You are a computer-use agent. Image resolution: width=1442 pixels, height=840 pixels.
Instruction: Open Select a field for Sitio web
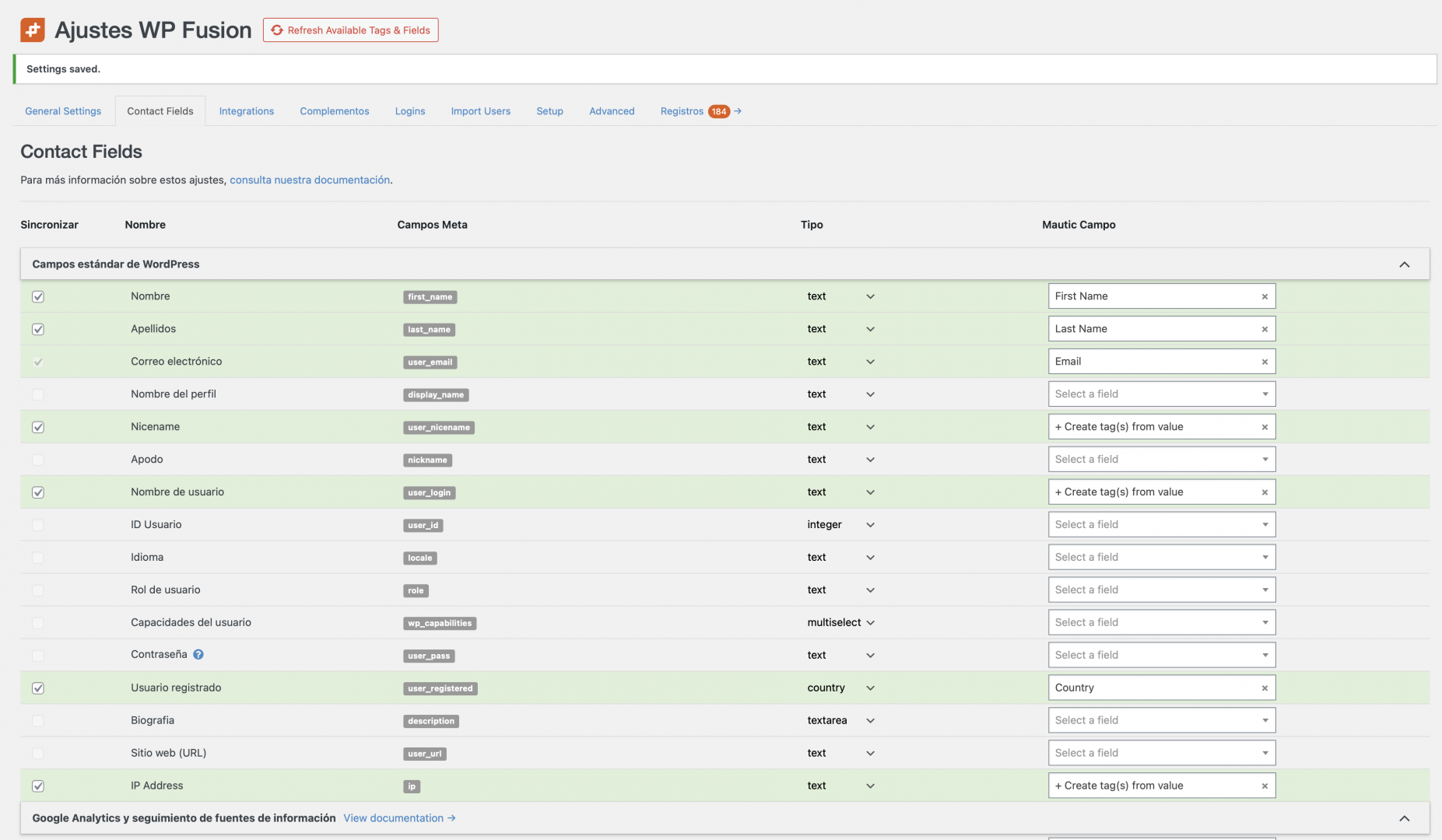tap(1162, 754)
